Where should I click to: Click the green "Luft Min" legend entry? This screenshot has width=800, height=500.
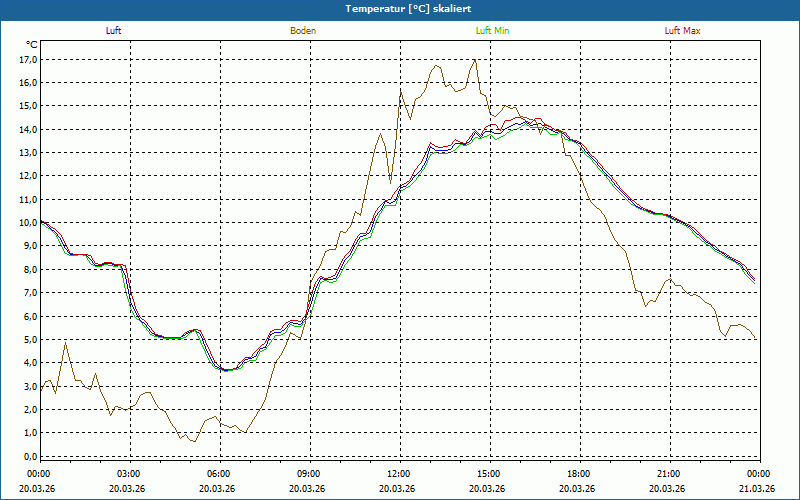[x=492, y=31]
